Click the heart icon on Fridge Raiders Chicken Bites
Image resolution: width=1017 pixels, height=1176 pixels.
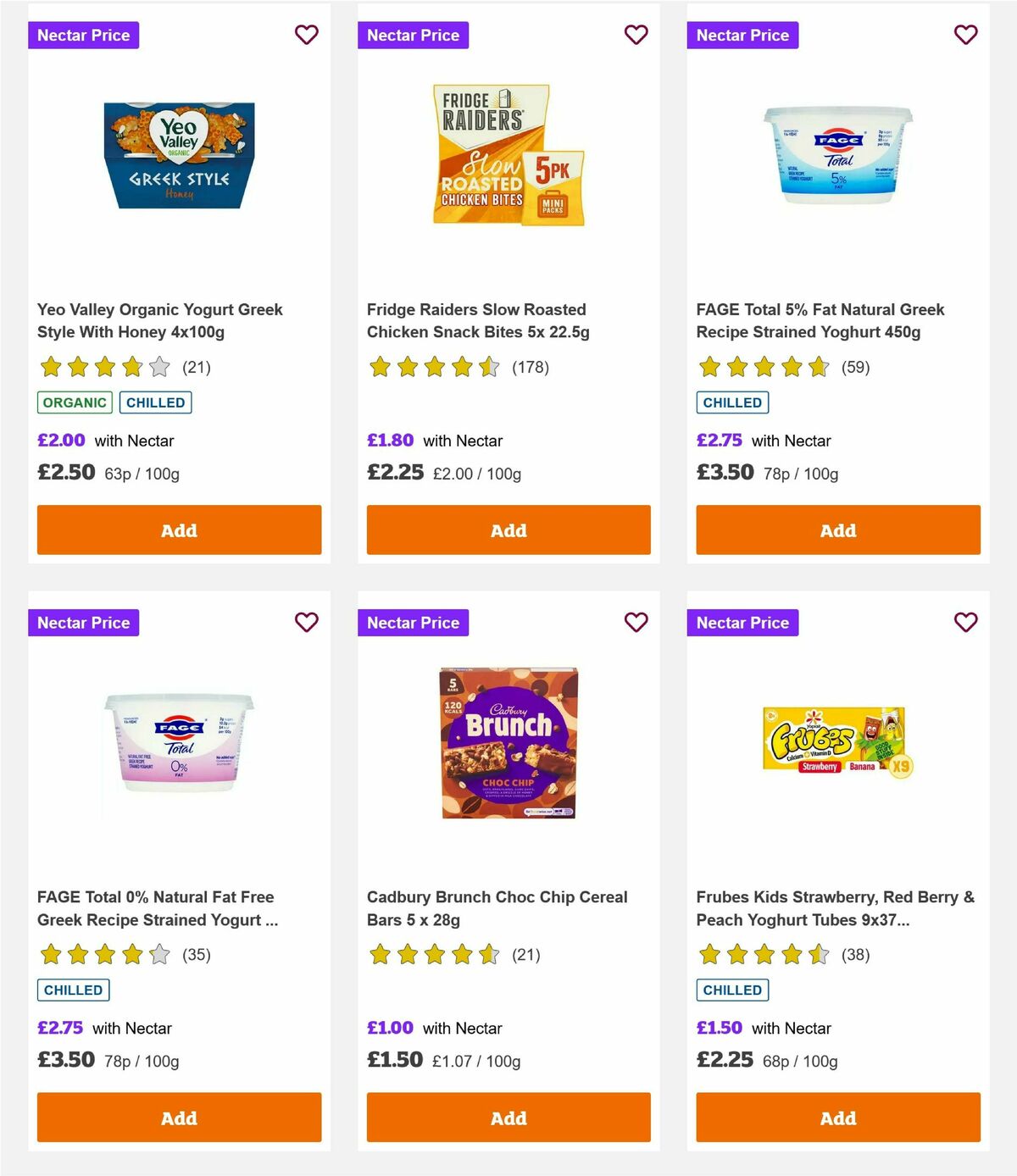636,35
